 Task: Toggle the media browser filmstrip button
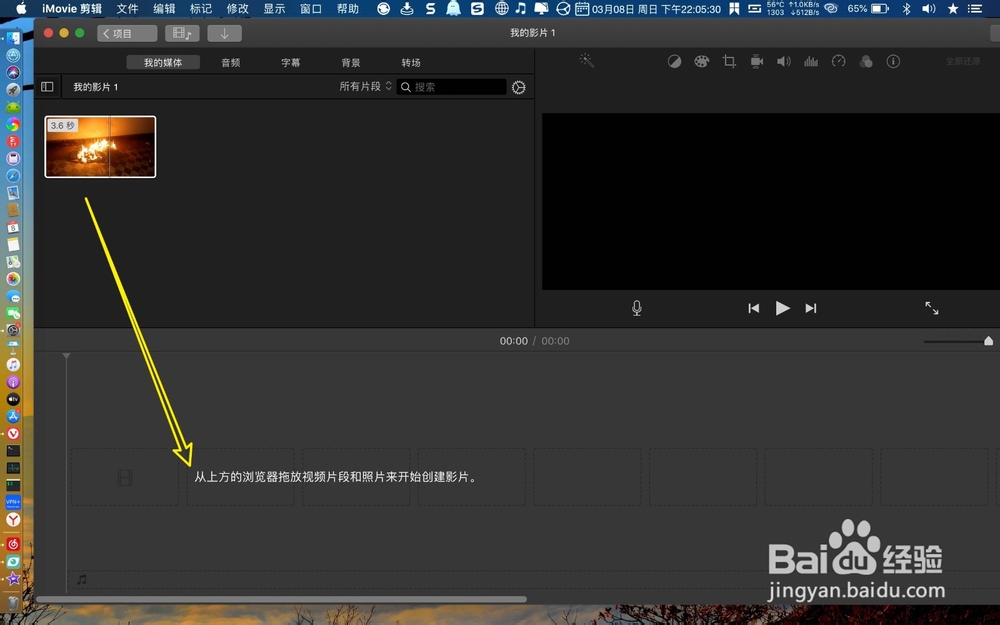182,33
